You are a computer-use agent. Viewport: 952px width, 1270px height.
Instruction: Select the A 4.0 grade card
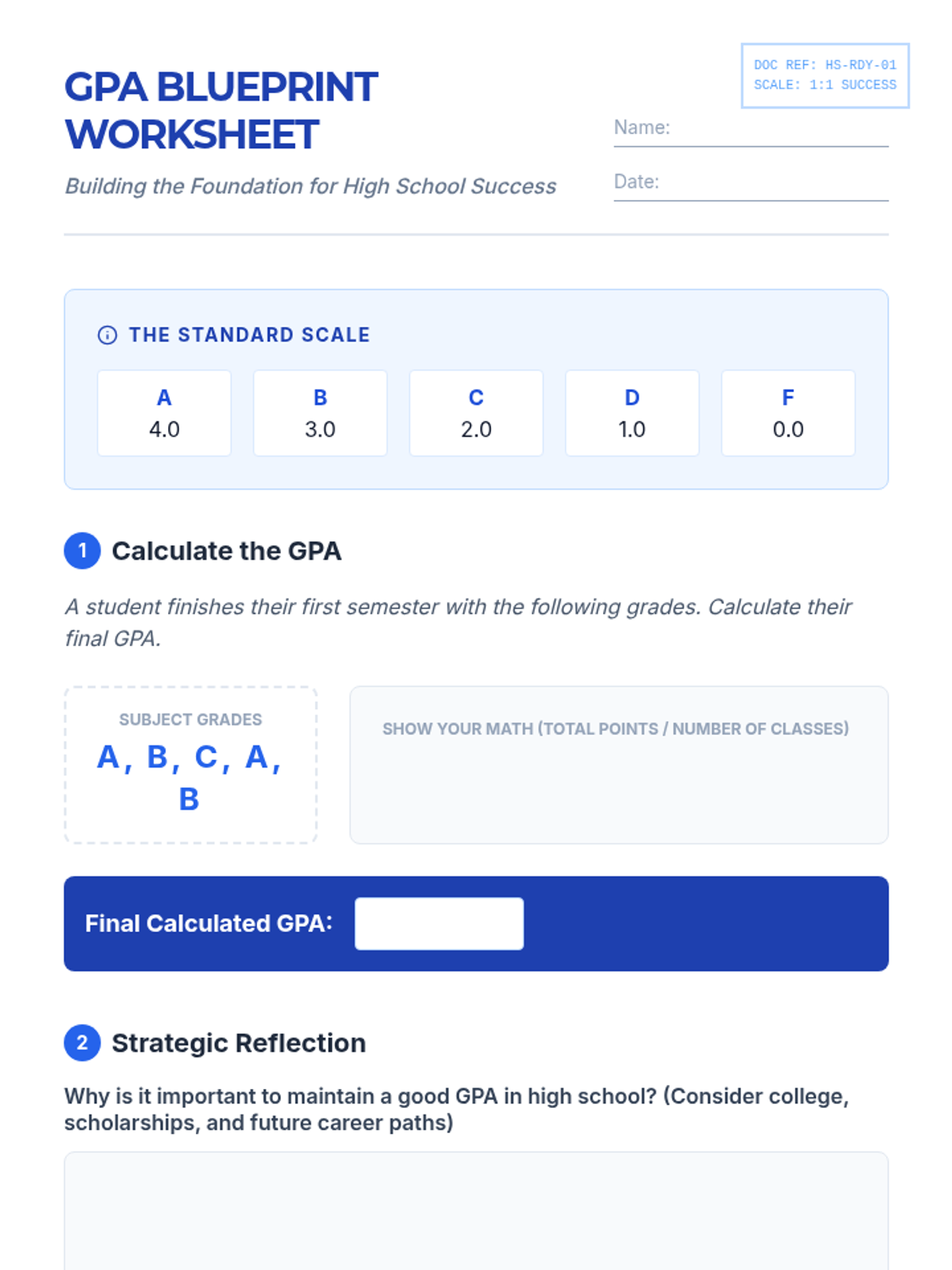click(x=164, y=414)
